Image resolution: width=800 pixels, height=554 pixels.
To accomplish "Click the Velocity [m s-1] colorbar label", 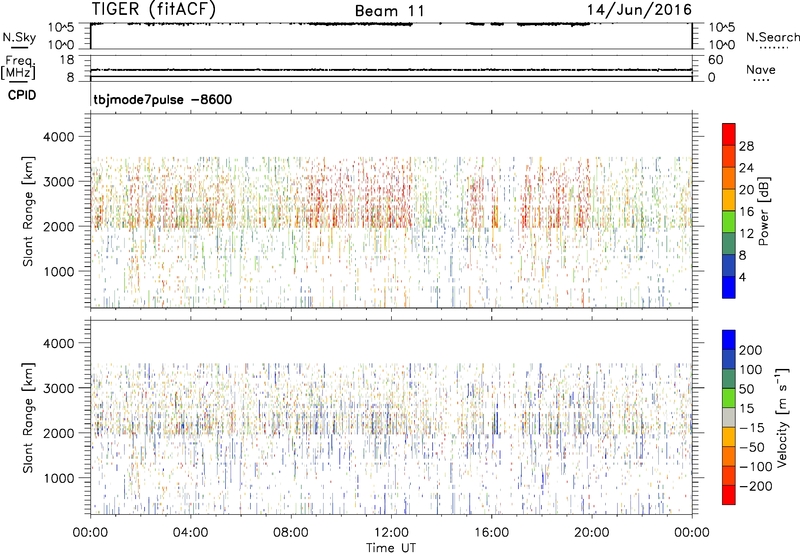I will click(781, 417).
